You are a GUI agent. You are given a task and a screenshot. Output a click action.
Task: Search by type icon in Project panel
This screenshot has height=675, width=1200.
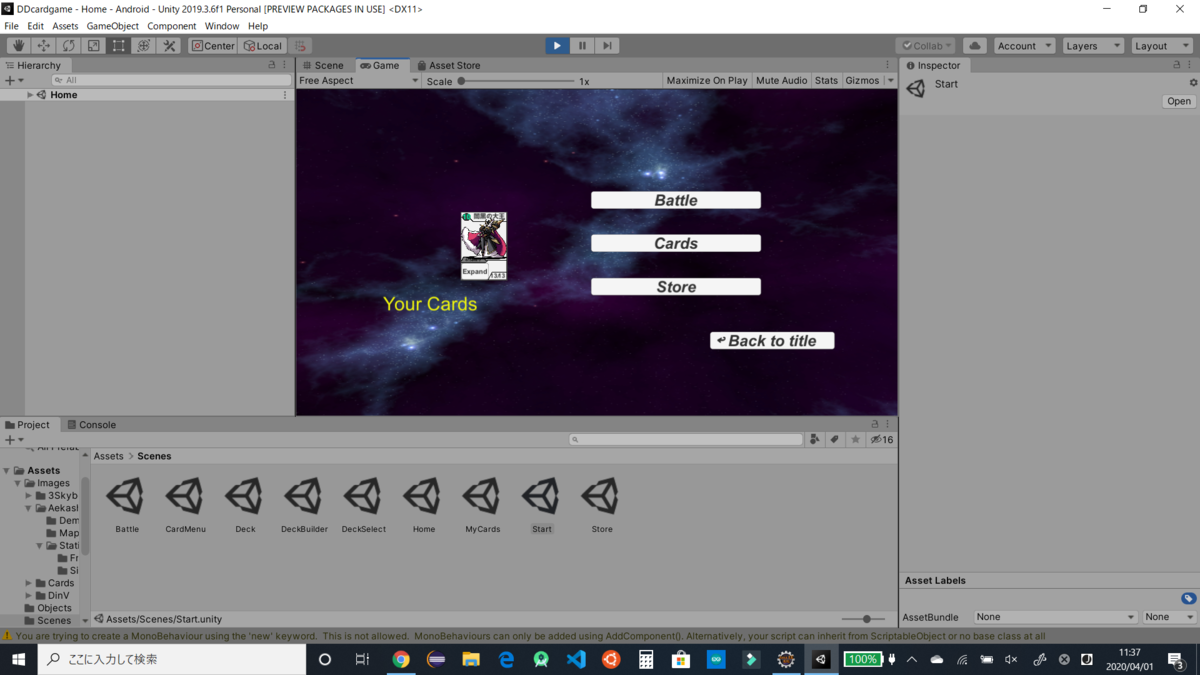point(815,439)
